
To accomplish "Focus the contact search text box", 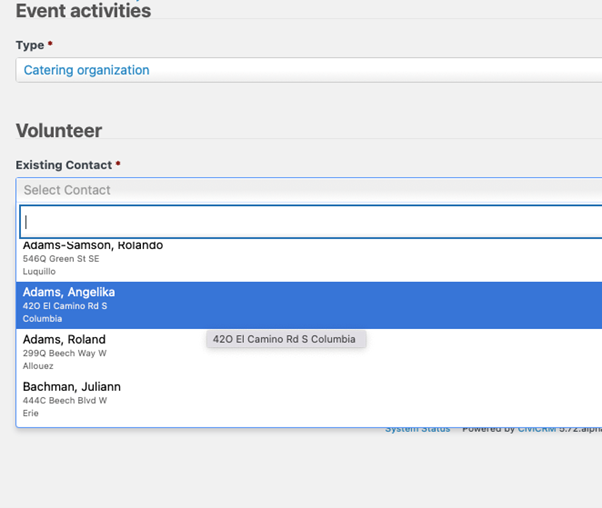I will coord(310,222).
